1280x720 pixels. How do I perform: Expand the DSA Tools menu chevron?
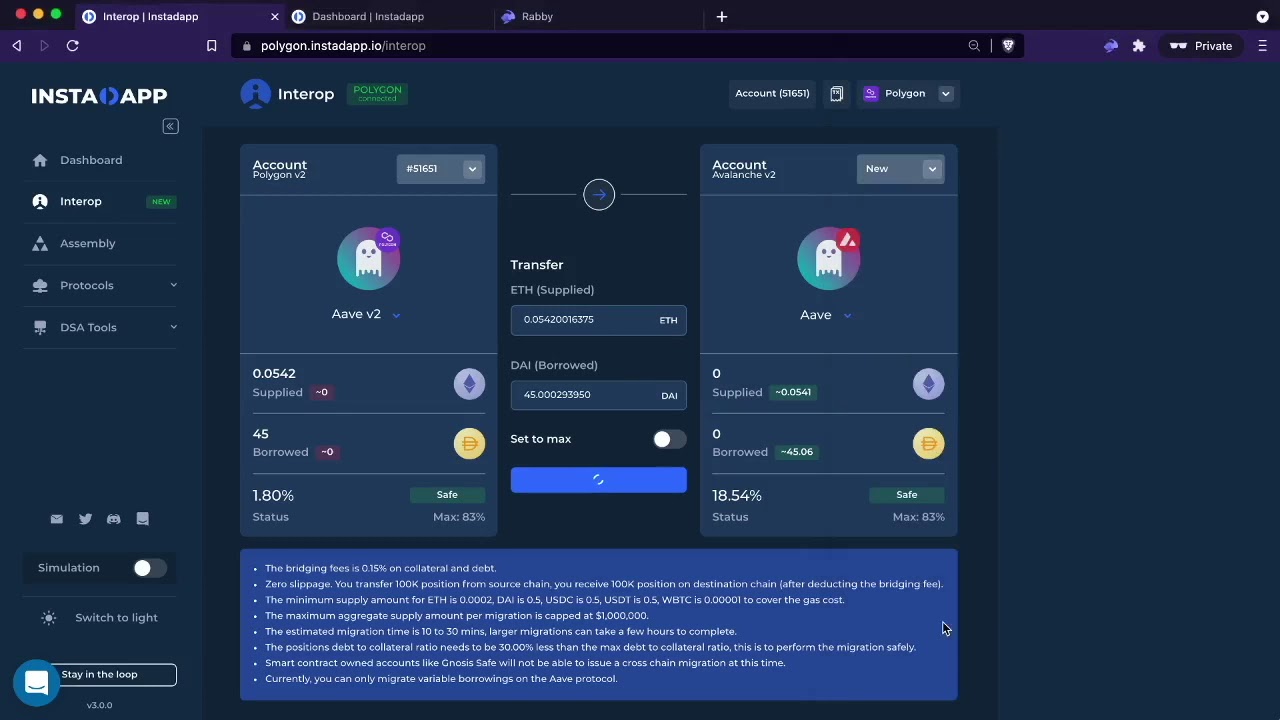[x=173, y=327]
